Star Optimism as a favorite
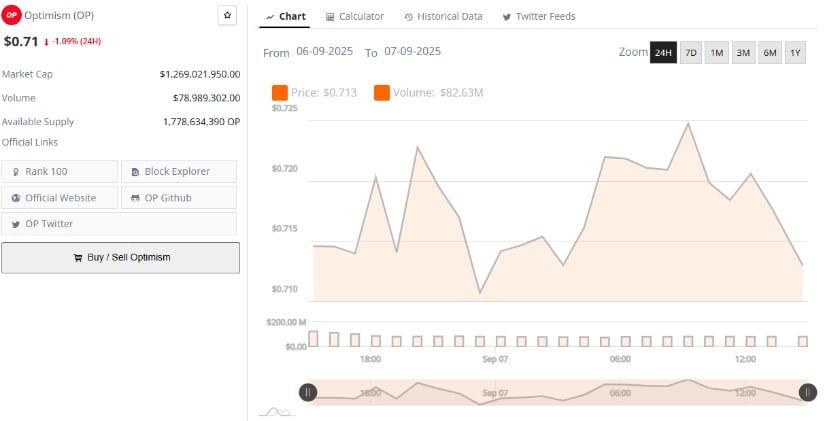This screenshot has height=421, width=825. (227, 15)
